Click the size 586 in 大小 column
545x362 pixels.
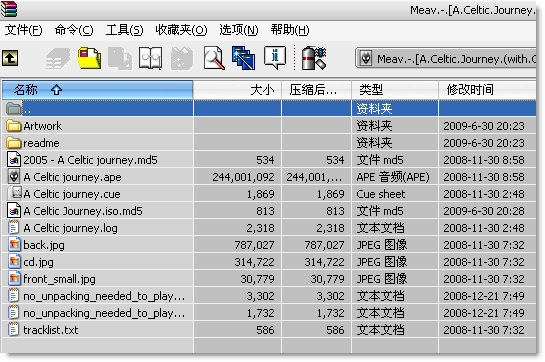tap(266, 330)
